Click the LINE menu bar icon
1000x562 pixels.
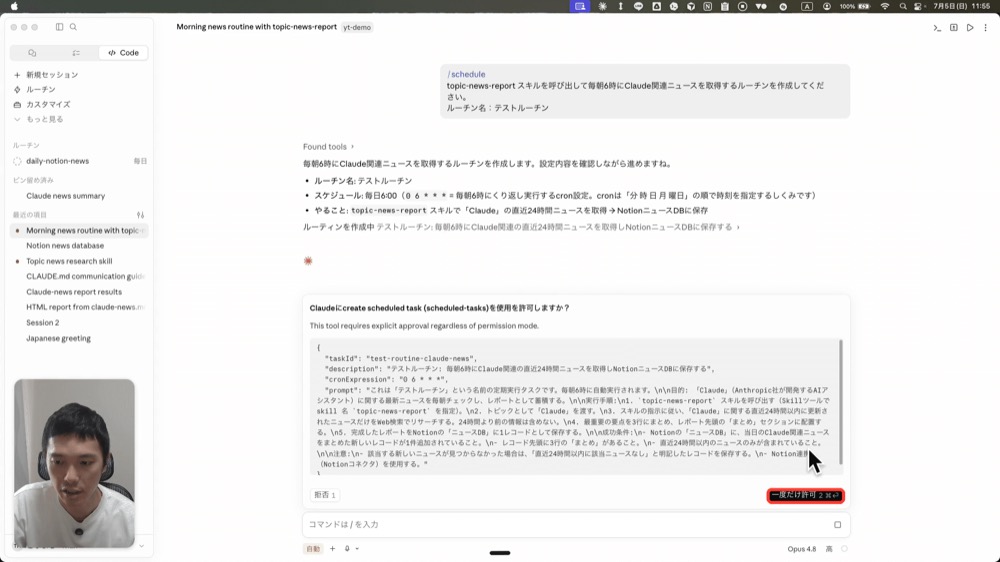638,6
